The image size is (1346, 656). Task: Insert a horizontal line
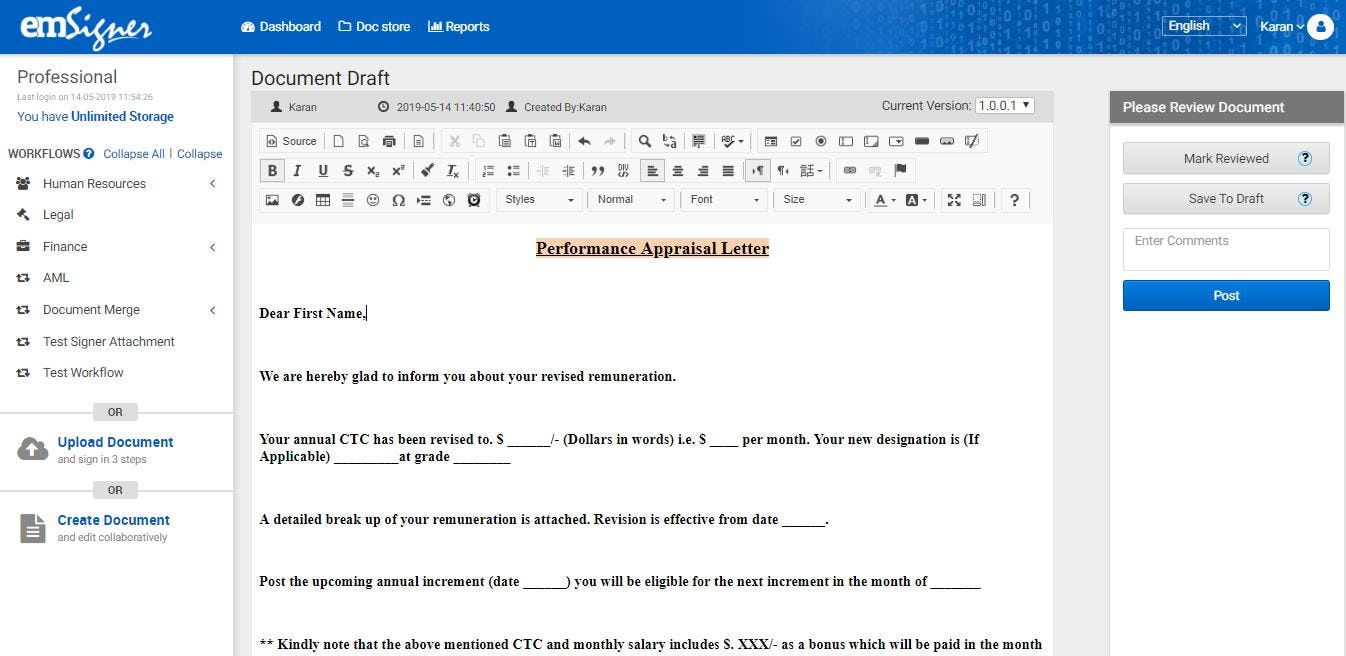click(347, 200)
